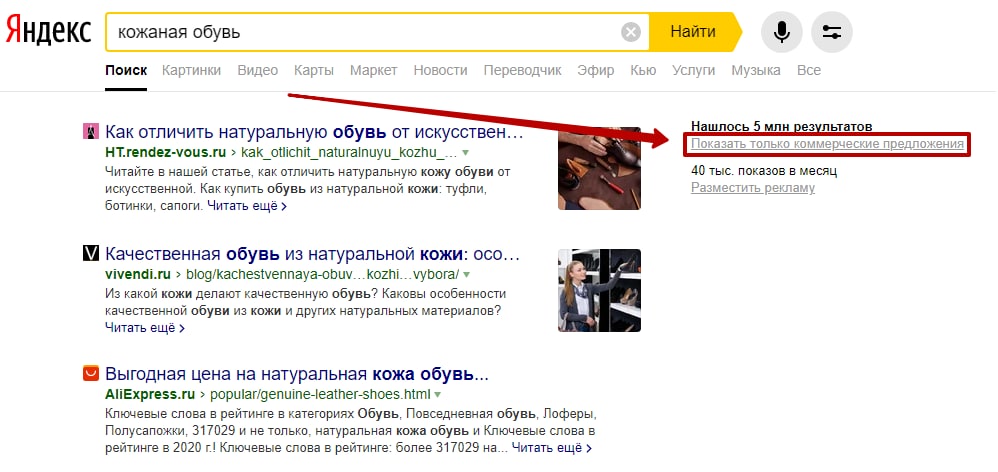Click the HT.rendez-vous.ru domain link
This screenshot has height=472, width=998.
(x=165, y=153)
